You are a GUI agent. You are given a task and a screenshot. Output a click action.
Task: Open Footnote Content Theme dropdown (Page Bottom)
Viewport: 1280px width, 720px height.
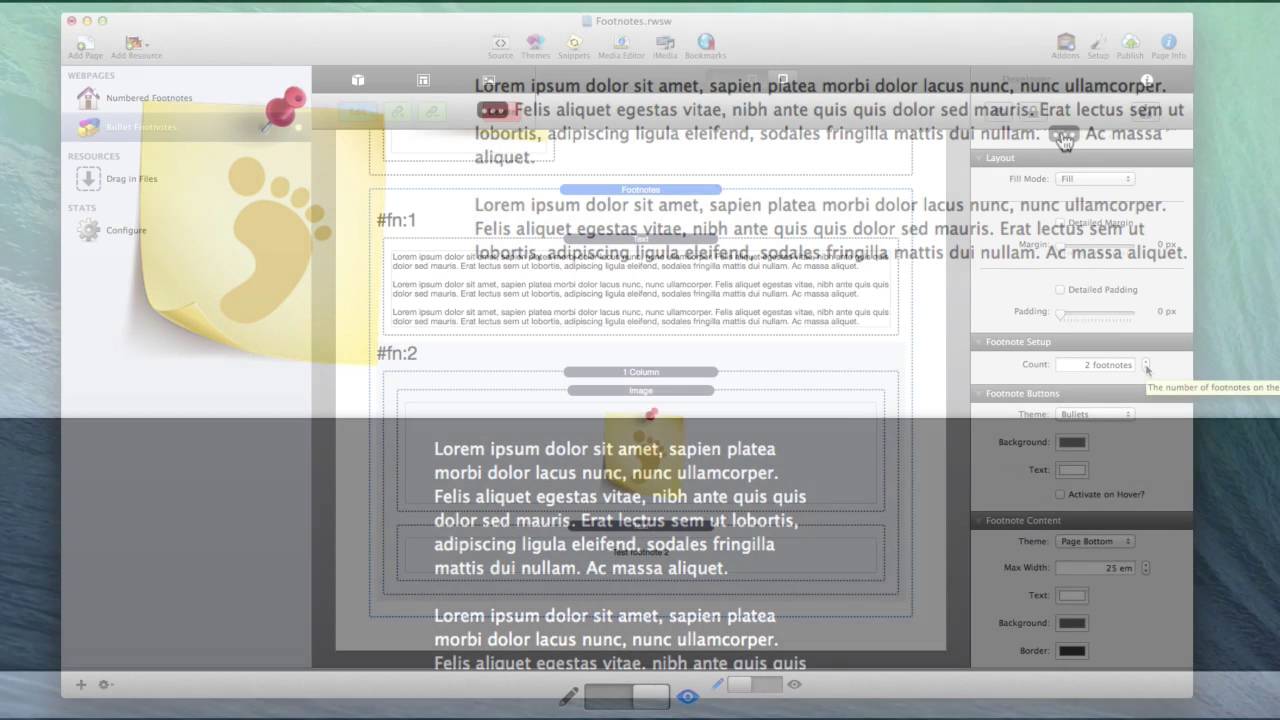[x=1095, y=541]
